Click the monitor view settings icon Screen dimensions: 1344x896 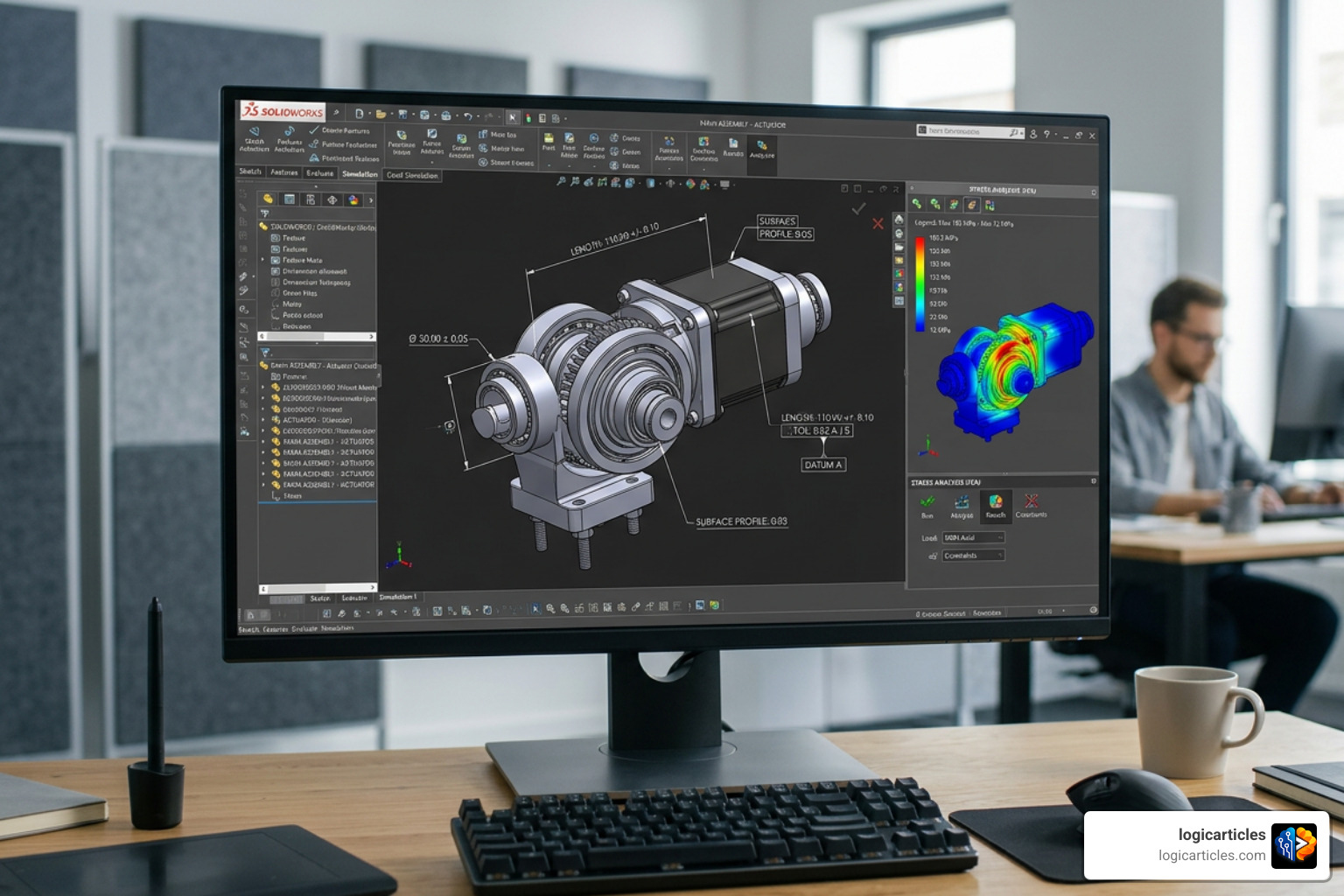tap(724, 185)
